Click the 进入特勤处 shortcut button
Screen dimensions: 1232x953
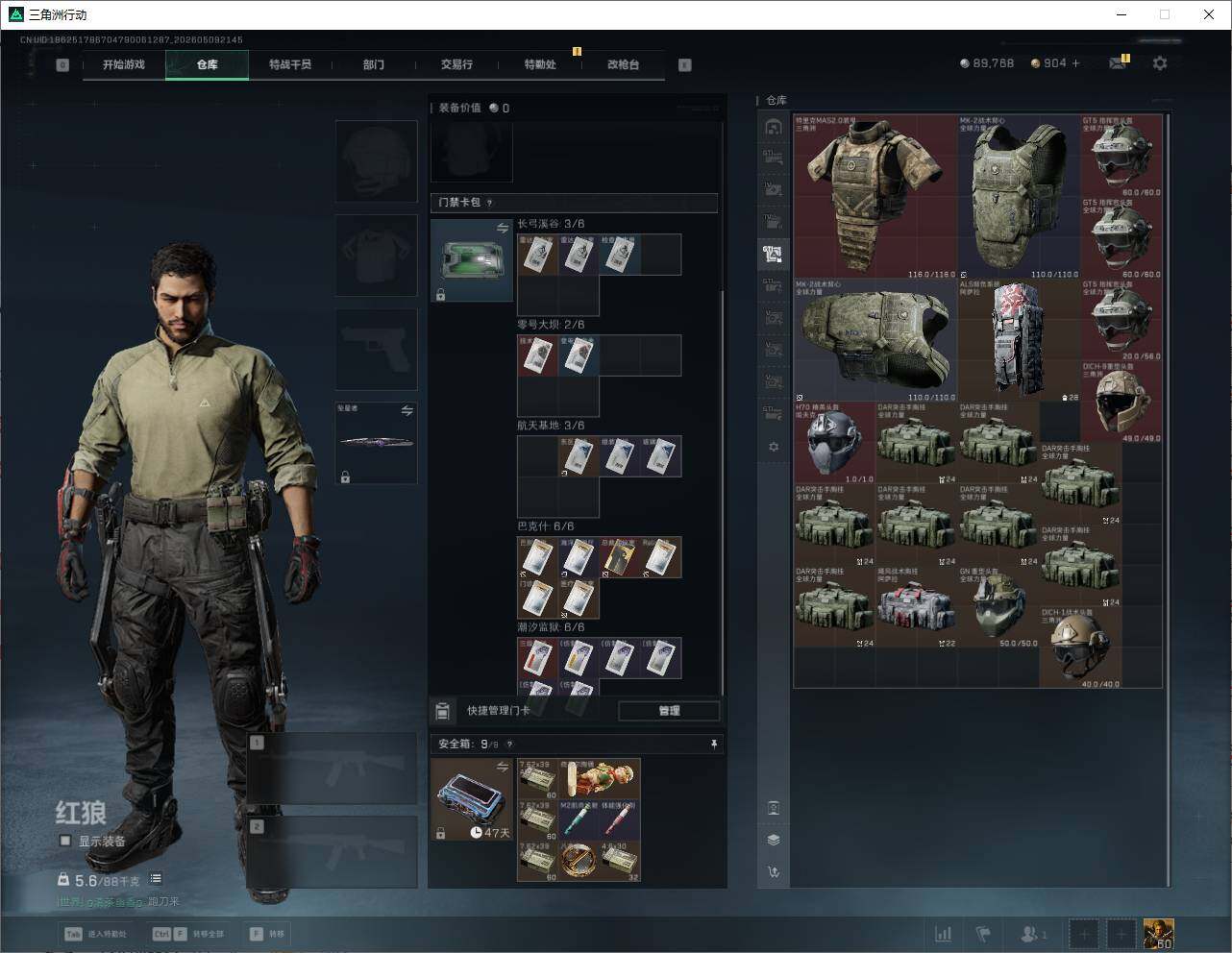[x=96, y=934]
